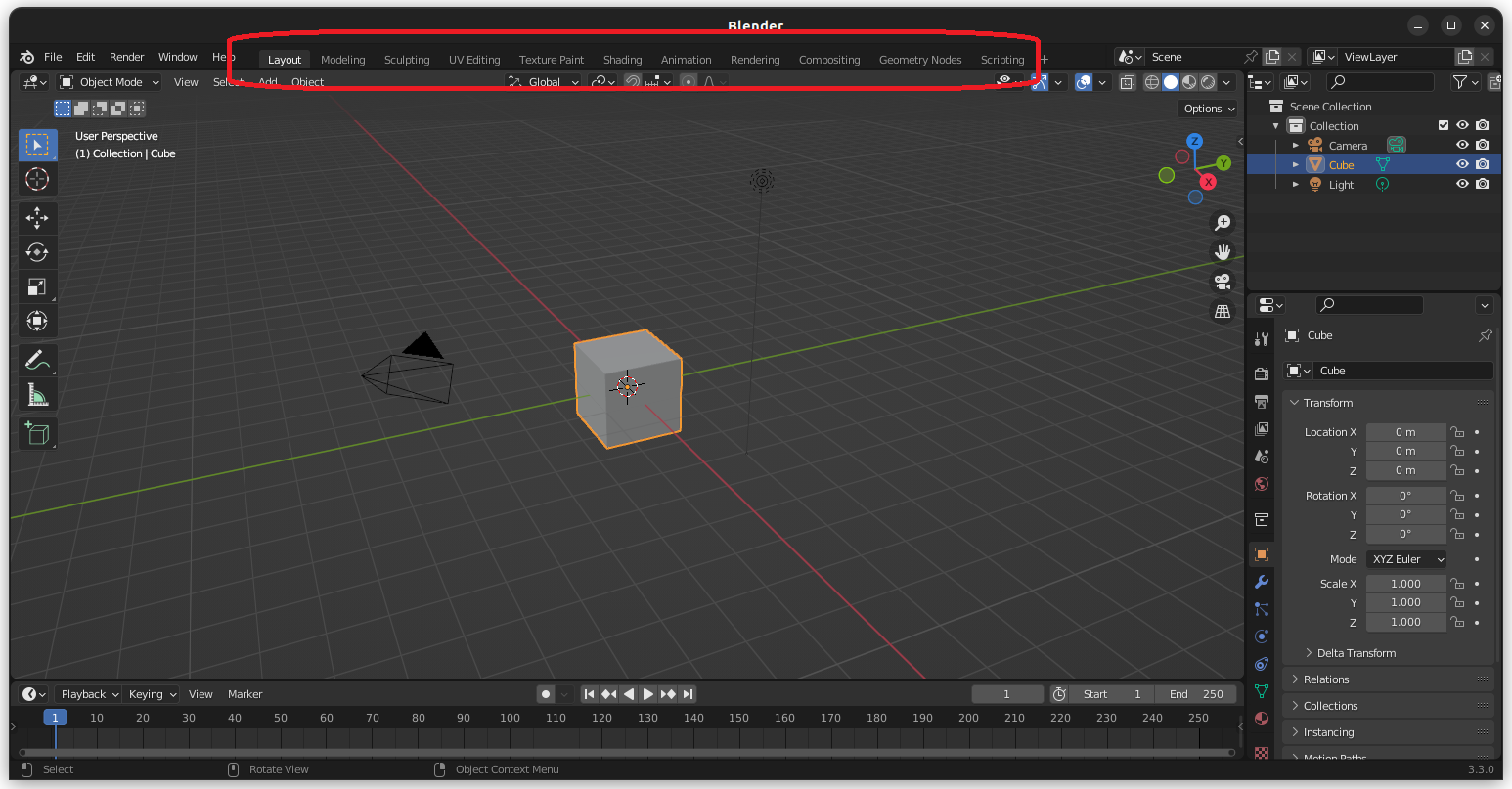Open the viewport Options dropdown
The width and height of the screenshot is (1512, 789).
point(1208,109)
